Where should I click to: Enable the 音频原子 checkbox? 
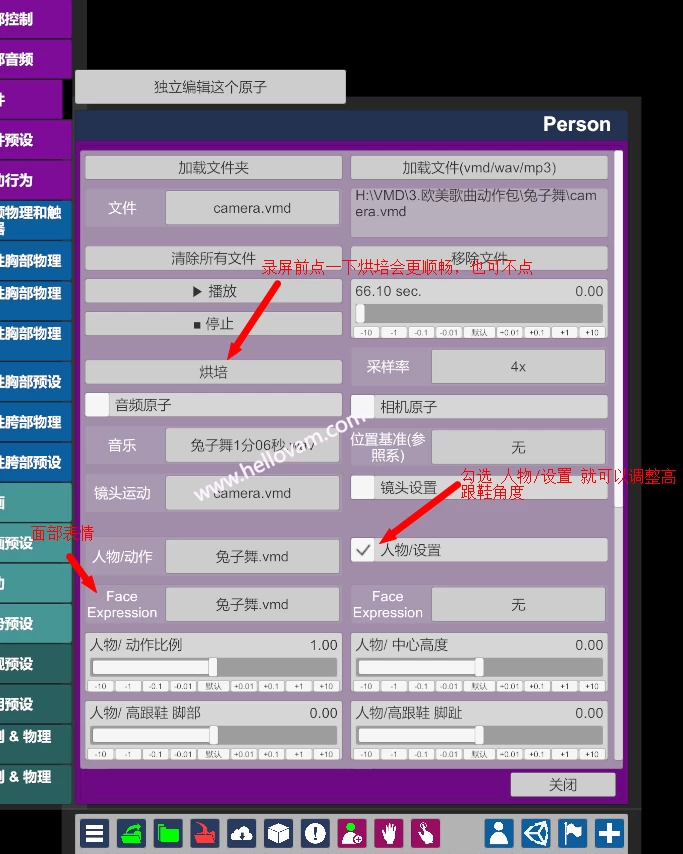point(97,405)
